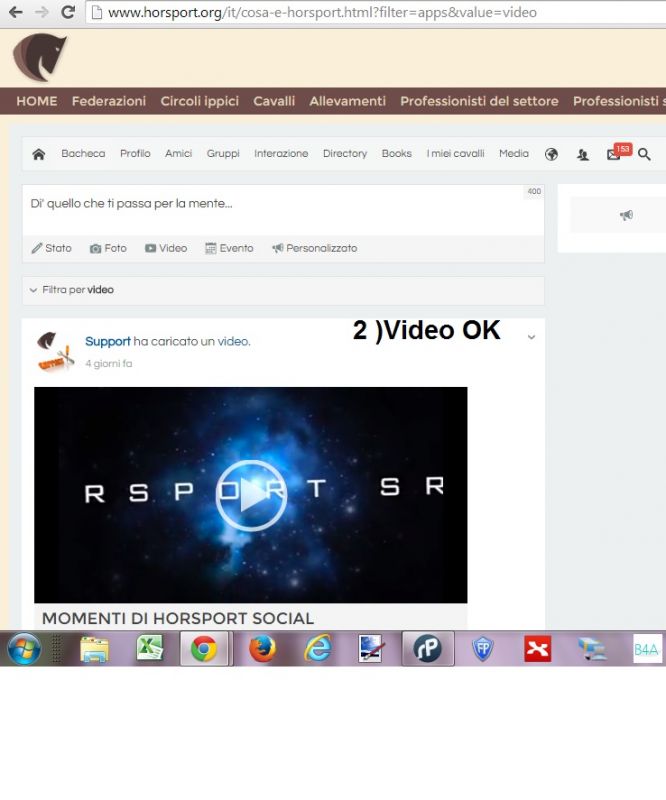Open Cavalli menu item

point(274,101)
